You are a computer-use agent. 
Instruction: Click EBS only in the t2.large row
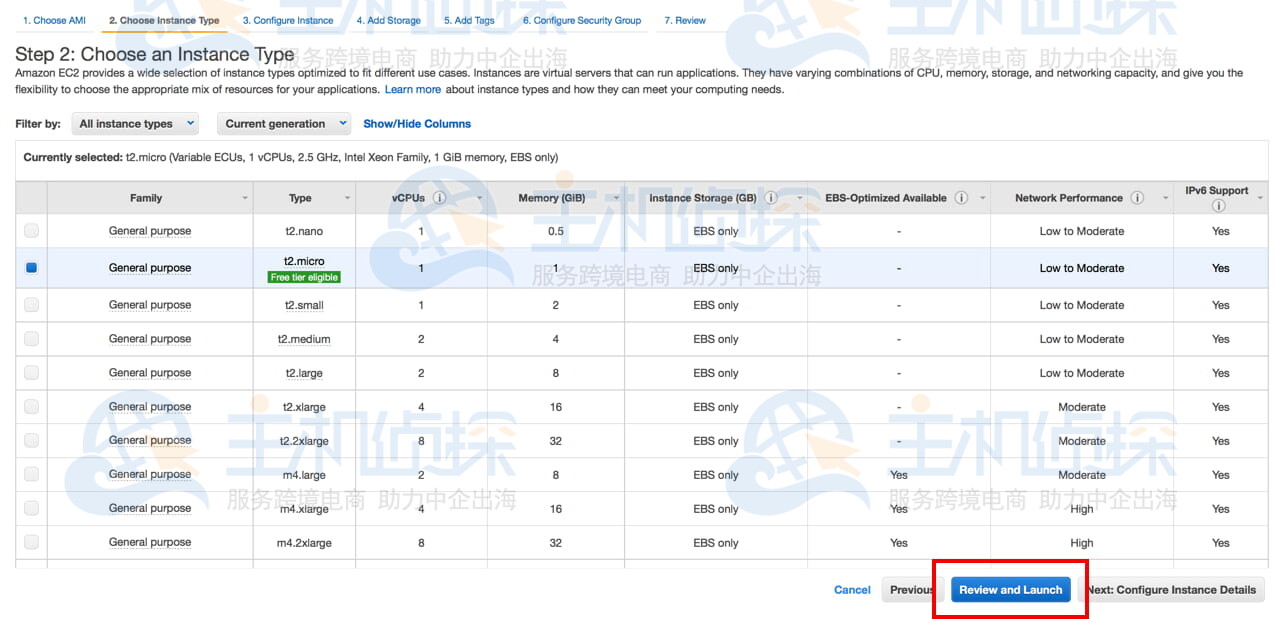tap(716, 373)
